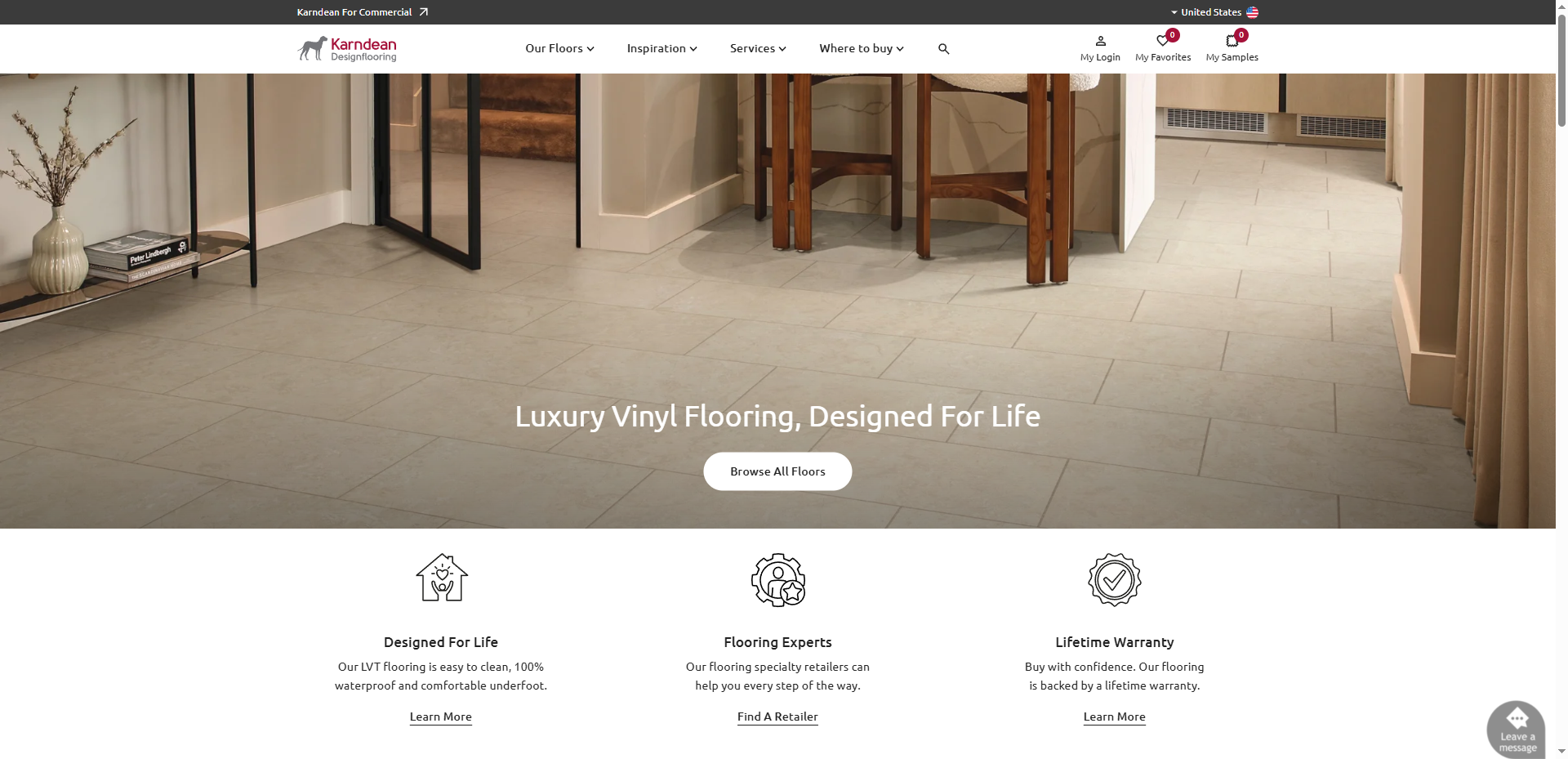
Task: Click Learn More under Lifetime Warranty
Action: pyautogui.click(x=1114, y=717)
